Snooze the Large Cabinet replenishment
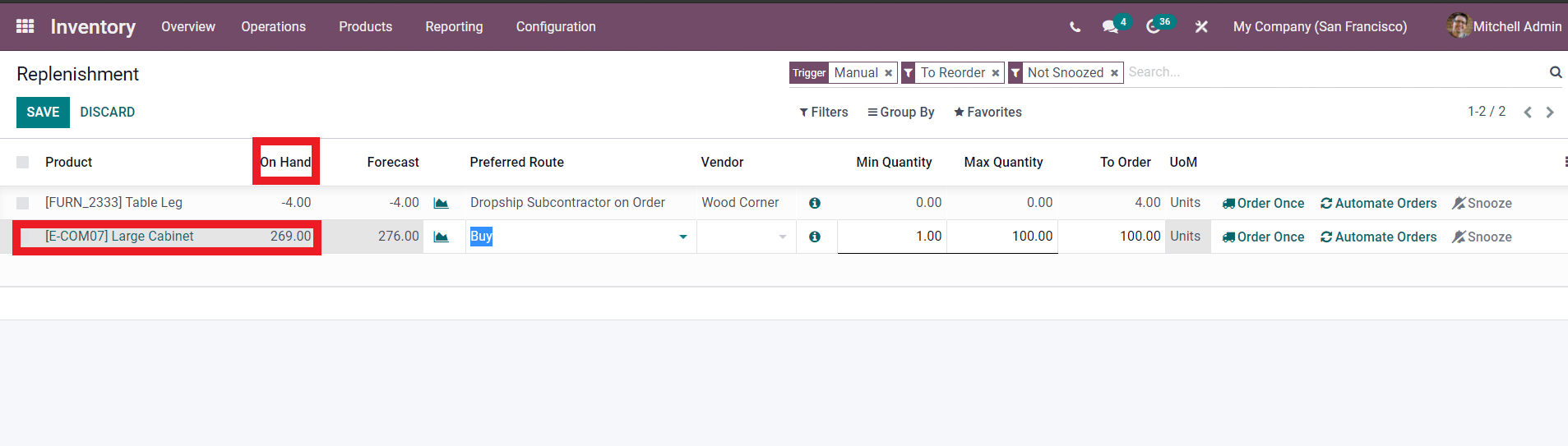The image size is (1568, 446). (1482, 237)
